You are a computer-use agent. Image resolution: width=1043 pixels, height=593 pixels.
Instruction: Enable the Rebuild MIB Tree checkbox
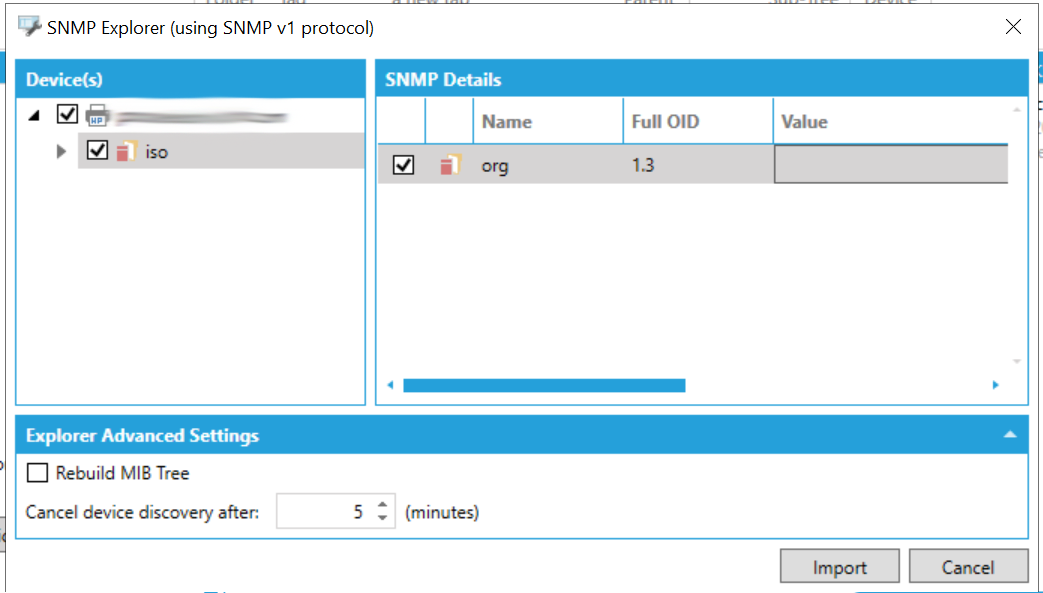38,473
